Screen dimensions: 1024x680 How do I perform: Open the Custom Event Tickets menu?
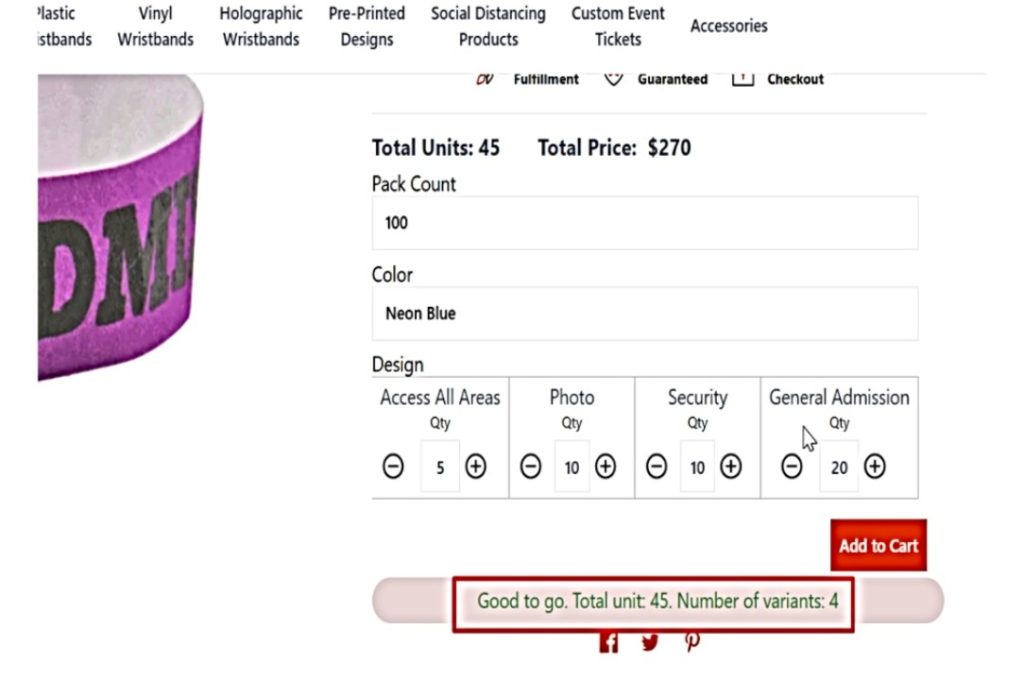pos(617,27)
